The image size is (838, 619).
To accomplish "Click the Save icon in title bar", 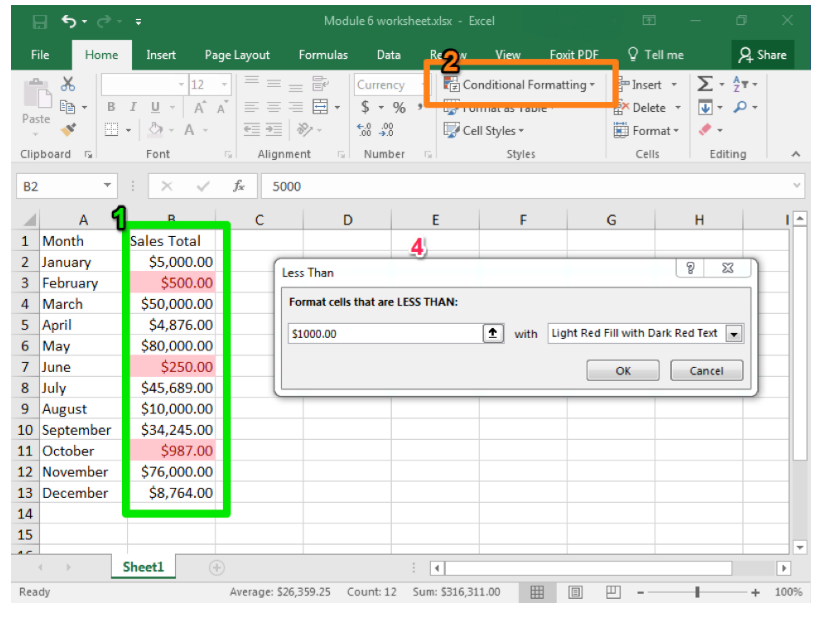I will 40,21.
